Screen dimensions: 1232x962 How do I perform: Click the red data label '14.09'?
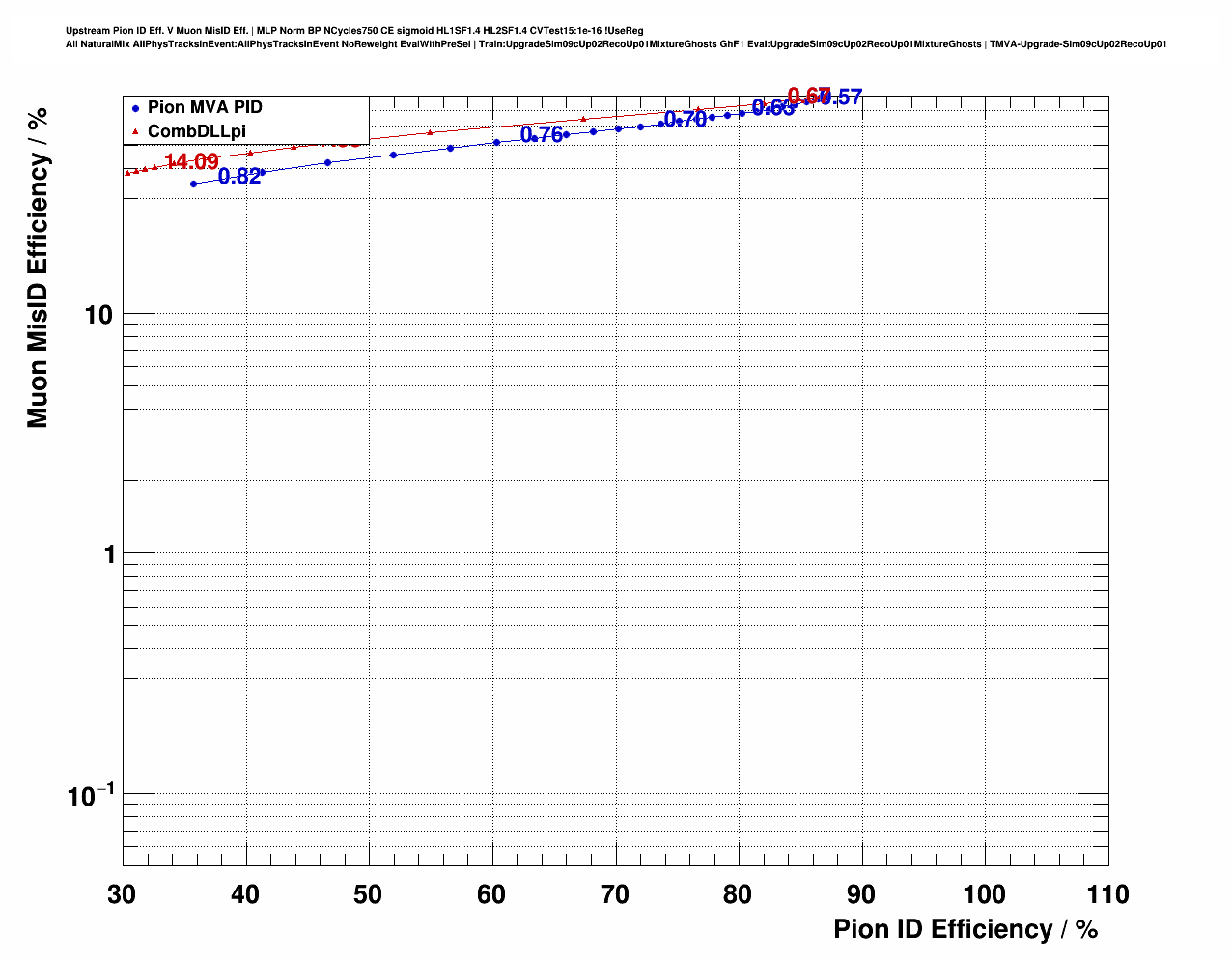(x=191, y=162)
